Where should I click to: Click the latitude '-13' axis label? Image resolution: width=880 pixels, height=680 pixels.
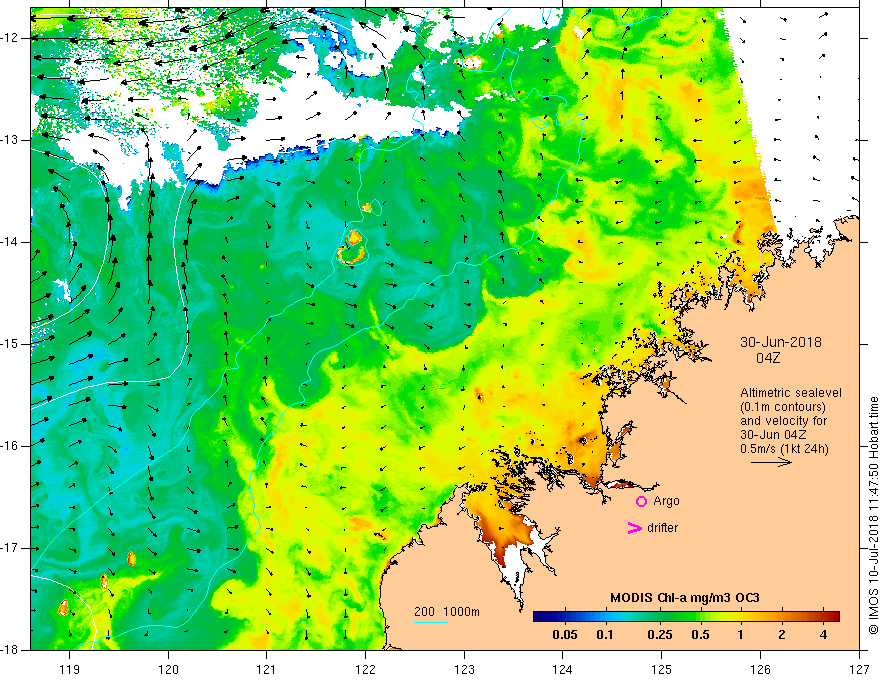[x=11, y=140]
